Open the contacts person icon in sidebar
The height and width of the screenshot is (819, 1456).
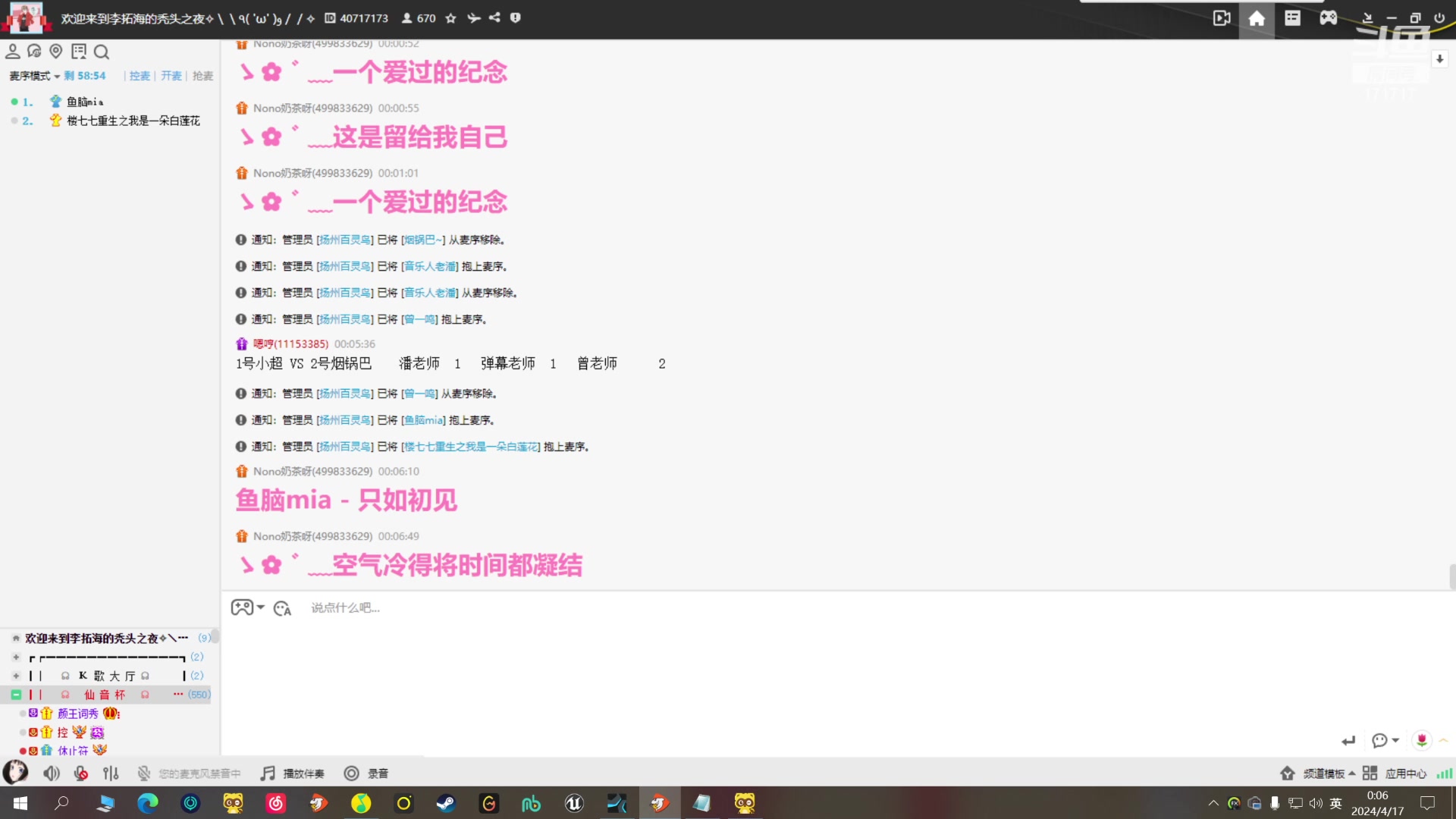(12, 52)
